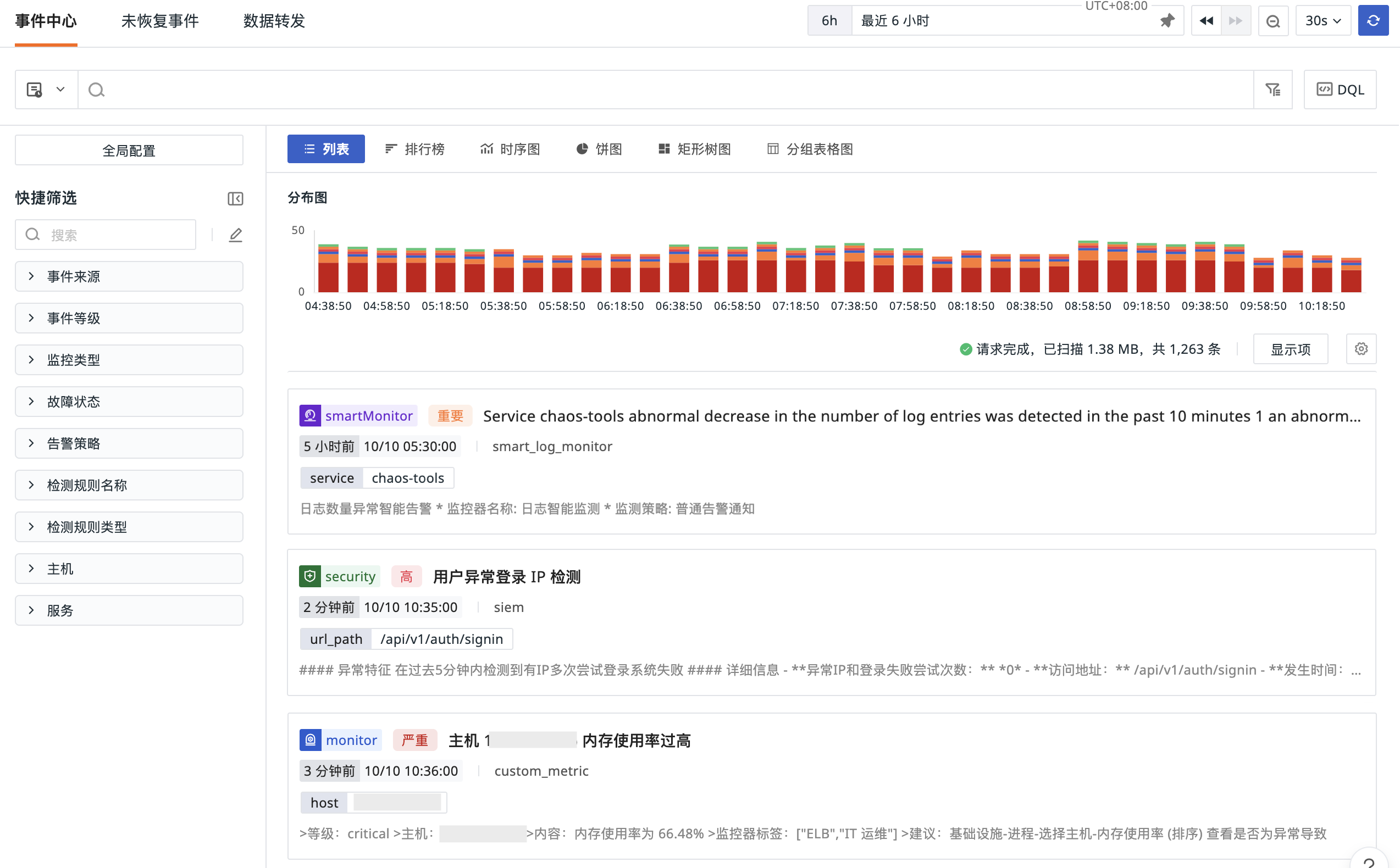Switch to the 饼图 view tab

coord(599,149)
